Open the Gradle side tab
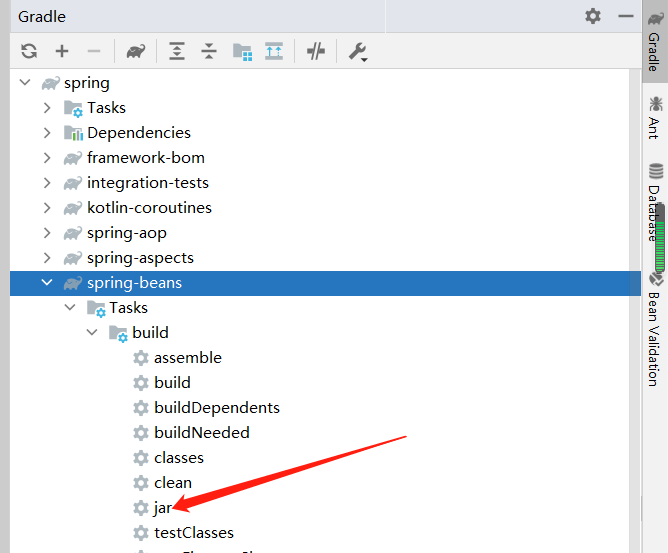The height and width of the screenshot is (553, 668). click(655, 42)
